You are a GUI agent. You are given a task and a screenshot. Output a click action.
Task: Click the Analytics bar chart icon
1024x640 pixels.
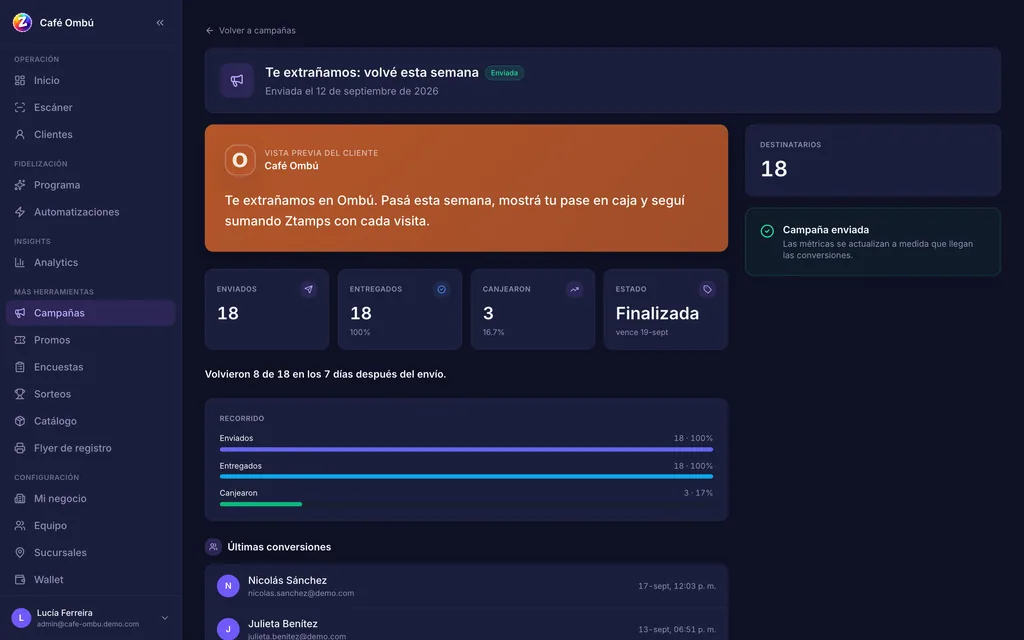point(20,263)
